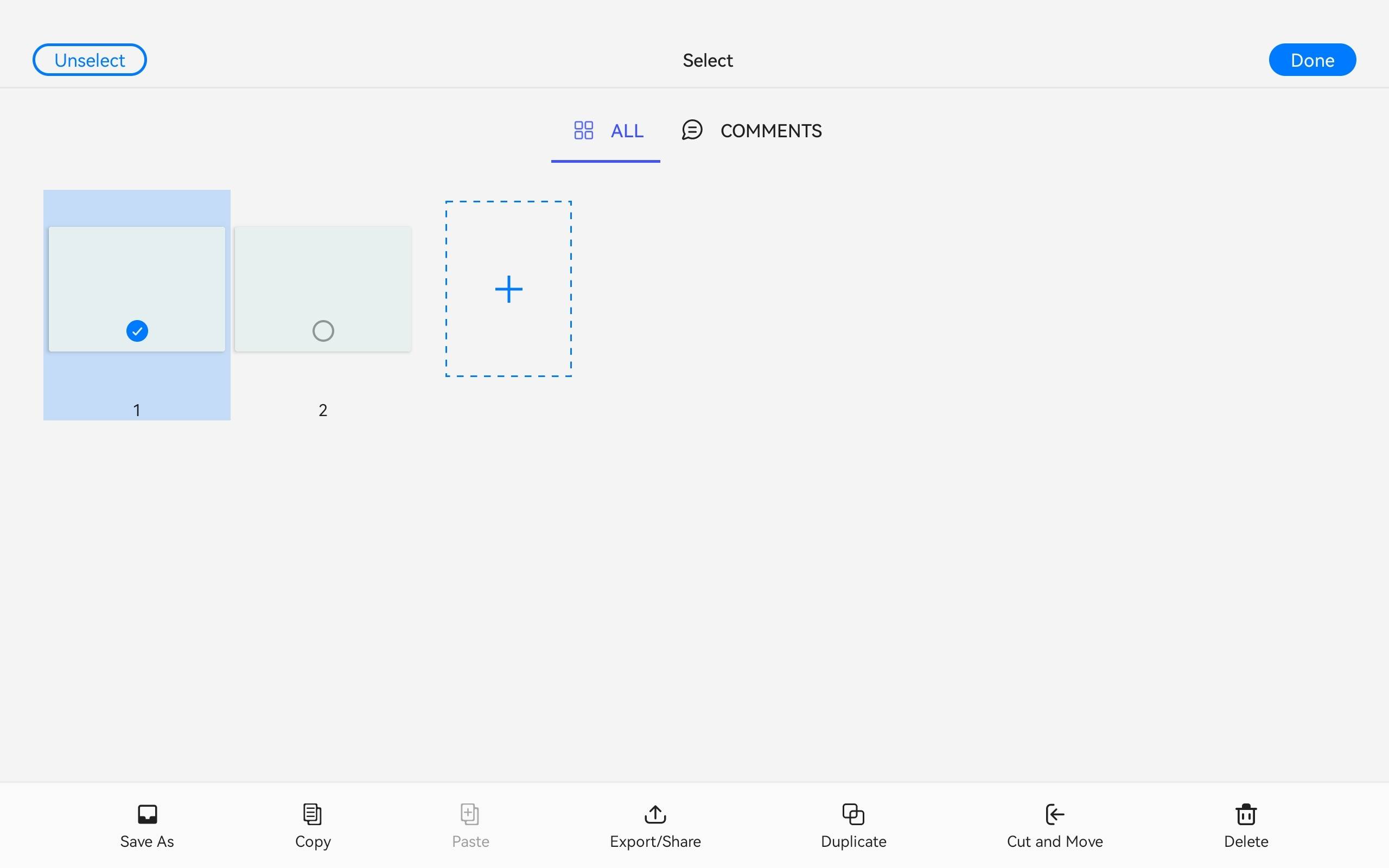Click the Save As tray icon
This screenshot has width=1389, height=868.
147,814
